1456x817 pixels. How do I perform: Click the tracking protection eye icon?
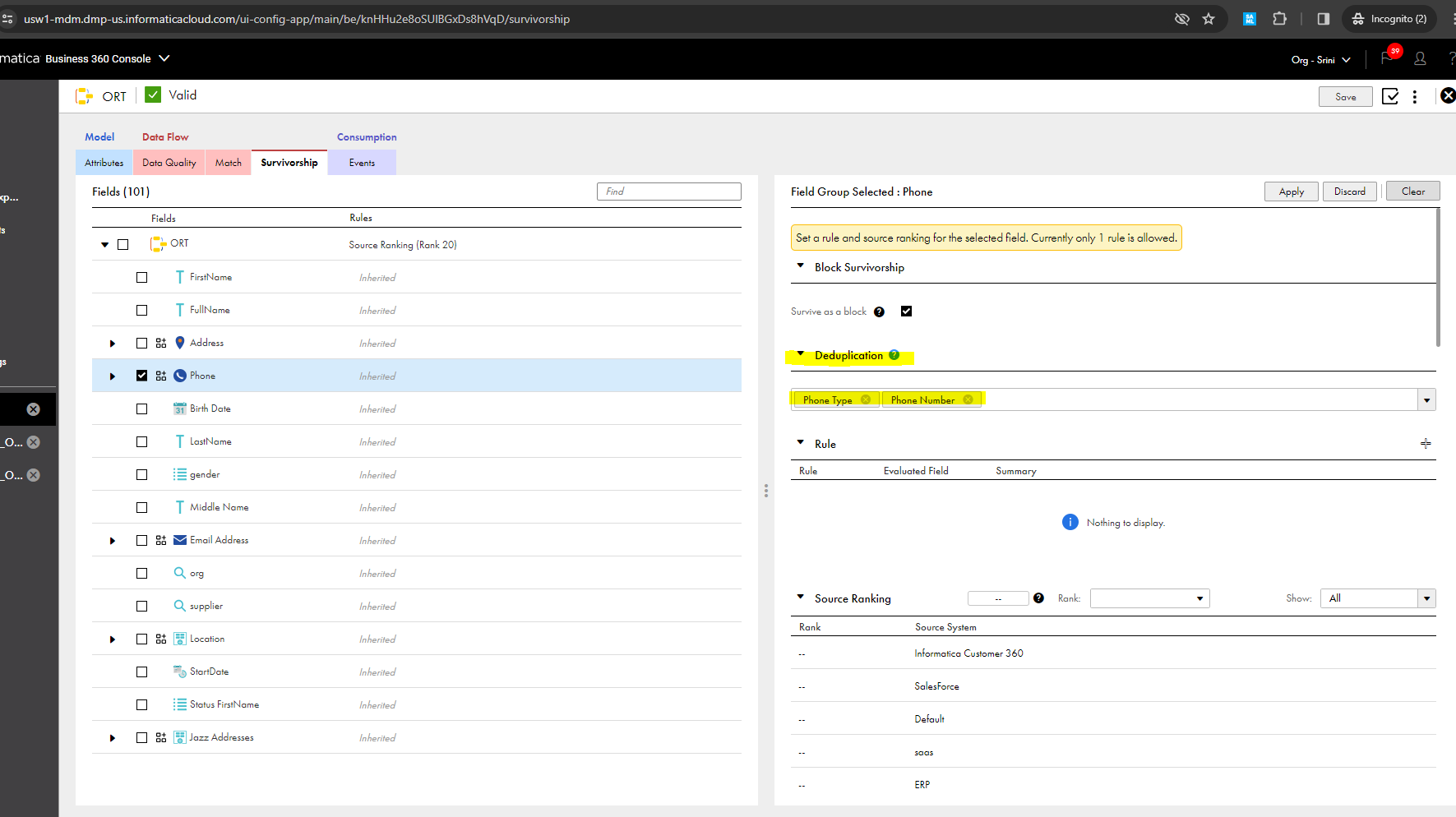pyautogui.click(x=1182, y=19)
